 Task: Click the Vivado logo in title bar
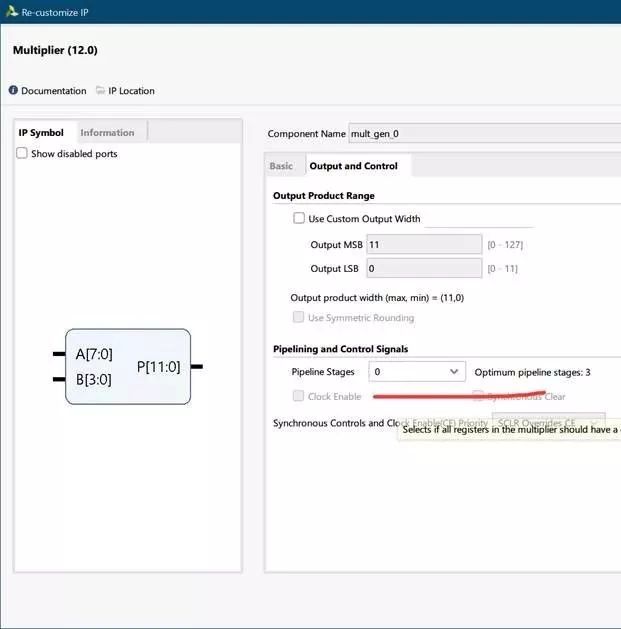pyautogui.click(x=9, y=11)
